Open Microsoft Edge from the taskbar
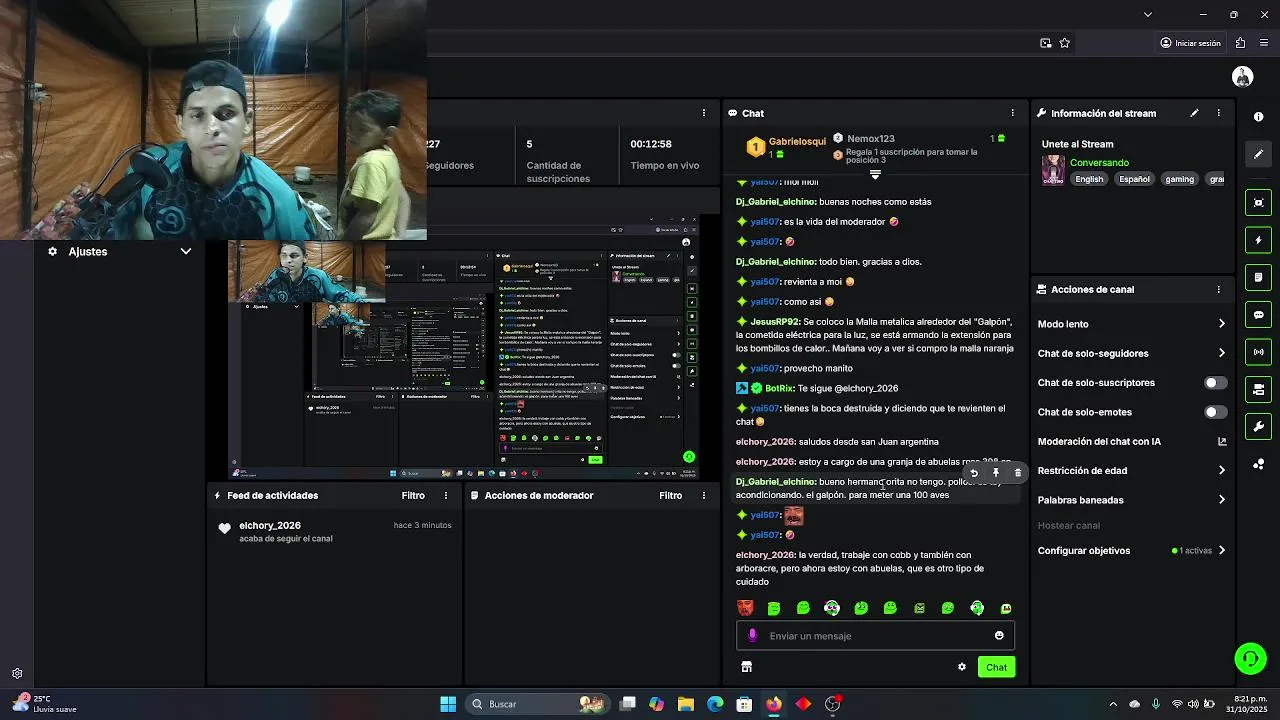 (715, 704)
